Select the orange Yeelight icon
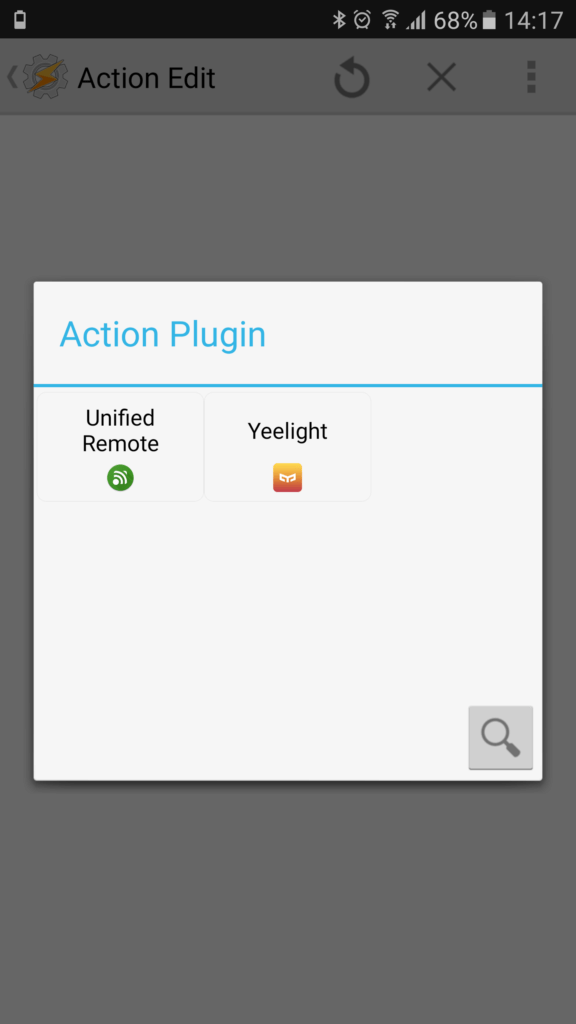The width and height of the screenshot is (576, 1024). tap(287, 477)
